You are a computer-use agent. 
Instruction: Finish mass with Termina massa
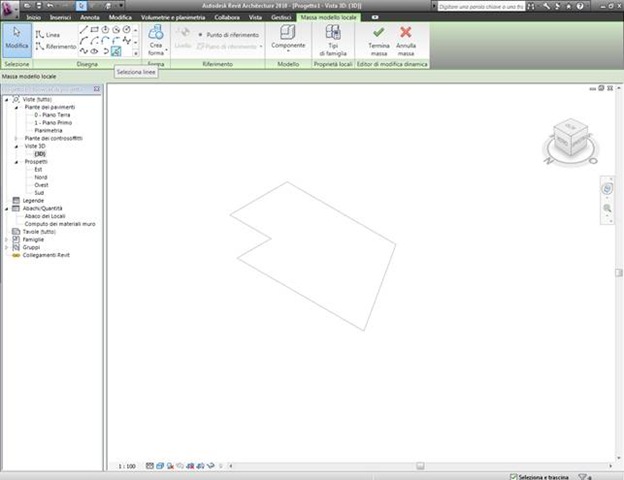378,41
